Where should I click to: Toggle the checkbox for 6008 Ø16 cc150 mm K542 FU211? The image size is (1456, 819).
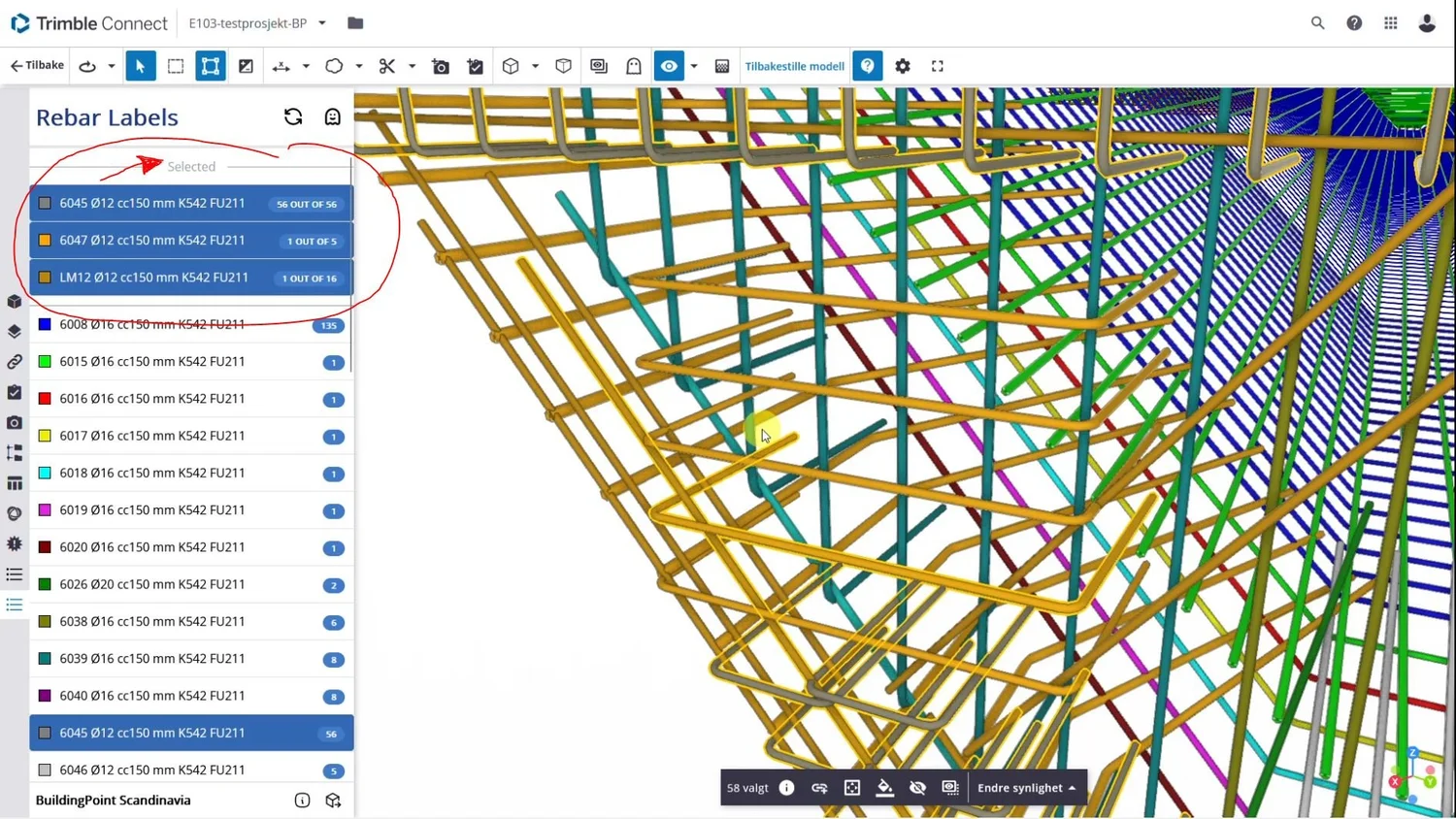pyautogui.click(x=44, y=324)
